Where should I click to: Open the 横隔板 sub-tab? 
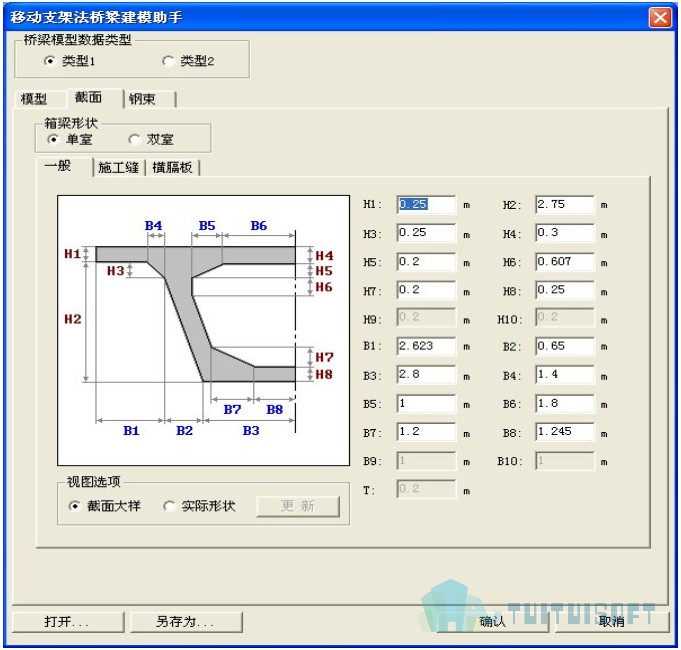point(172,168)
